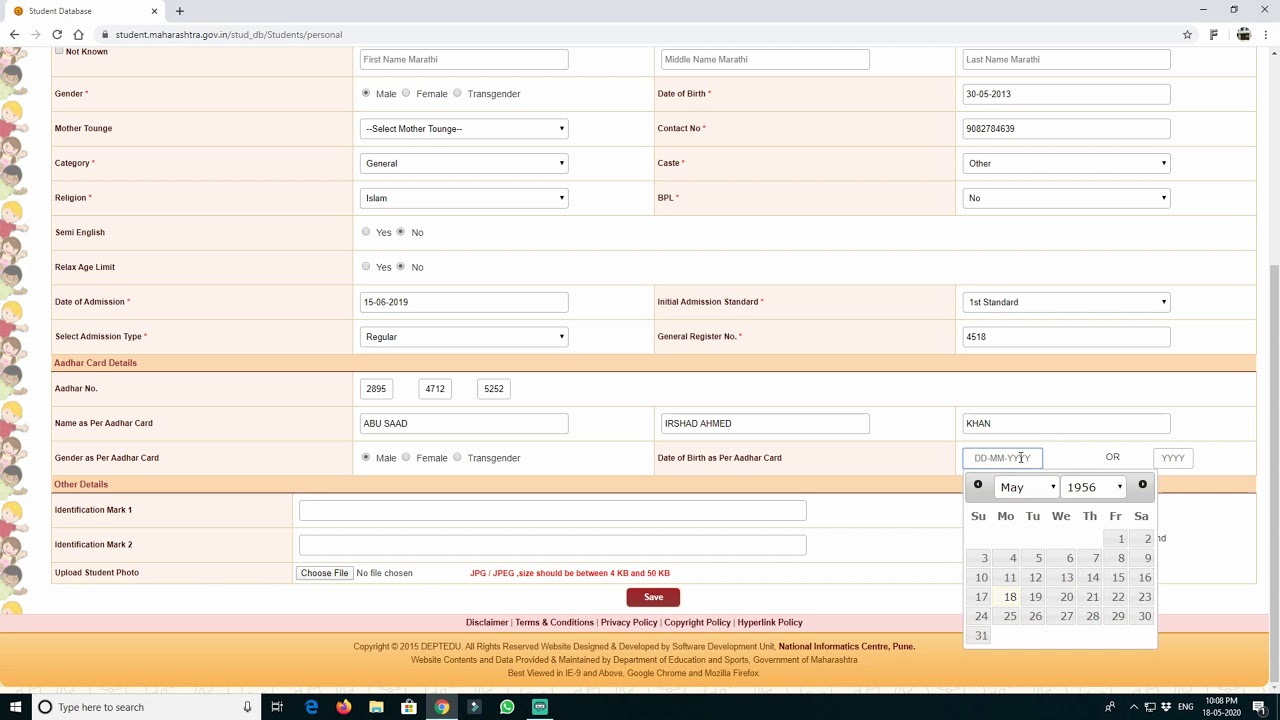Launch Microsoft Edge from taskbar
The height and width of the screenshot is (720, 1280).
[x=311, y=707]
